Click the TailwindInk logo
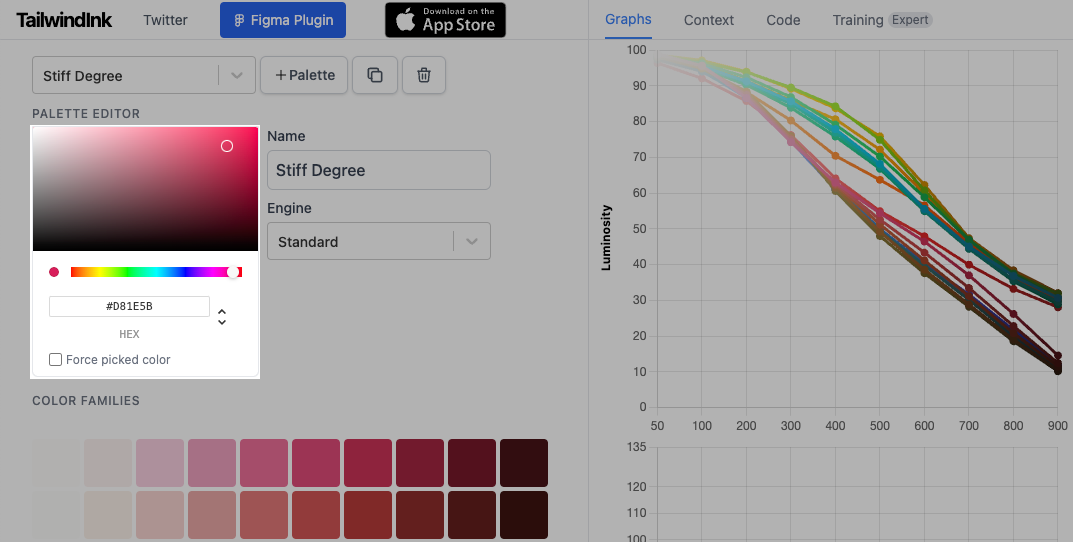This screenshot has height=542, width=1073. [x=64, y=20]
